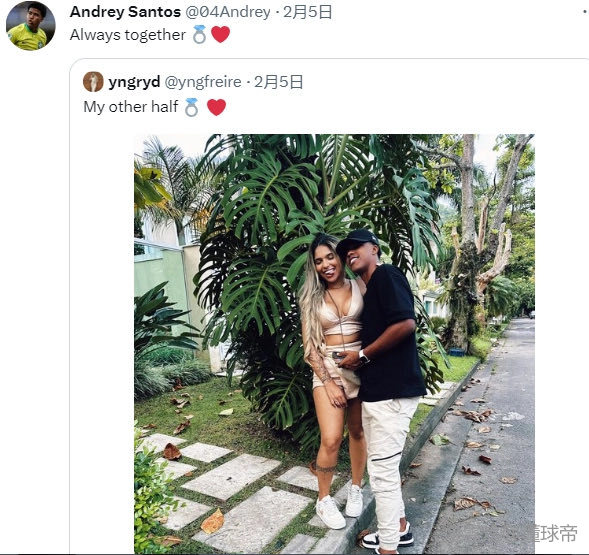Click the man's black cap in the photo
This screenshot has width=589, height=555.
point(358,241)
